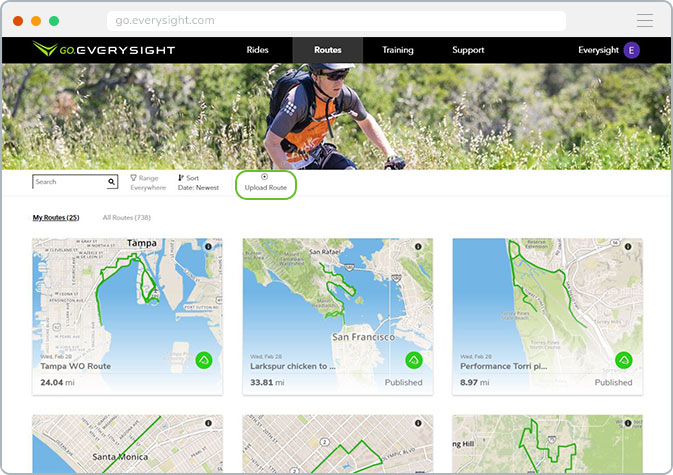The image size is (673, 475).
Task: Click green navigate icon on Tampa WO Route
Action: coord(204,360)
